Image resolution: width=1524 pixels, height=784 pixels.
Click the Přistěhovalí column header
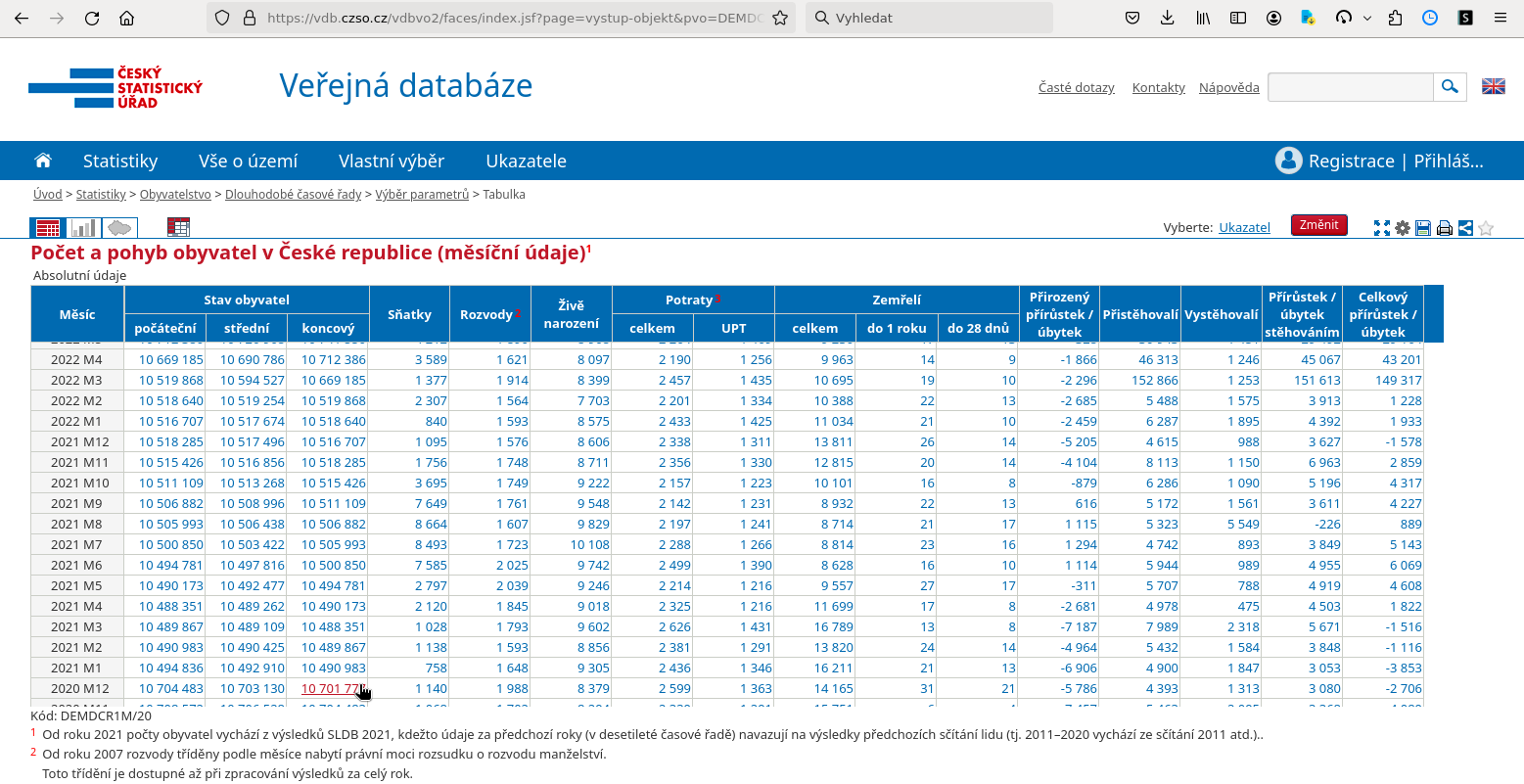(x=1140, y=314)
